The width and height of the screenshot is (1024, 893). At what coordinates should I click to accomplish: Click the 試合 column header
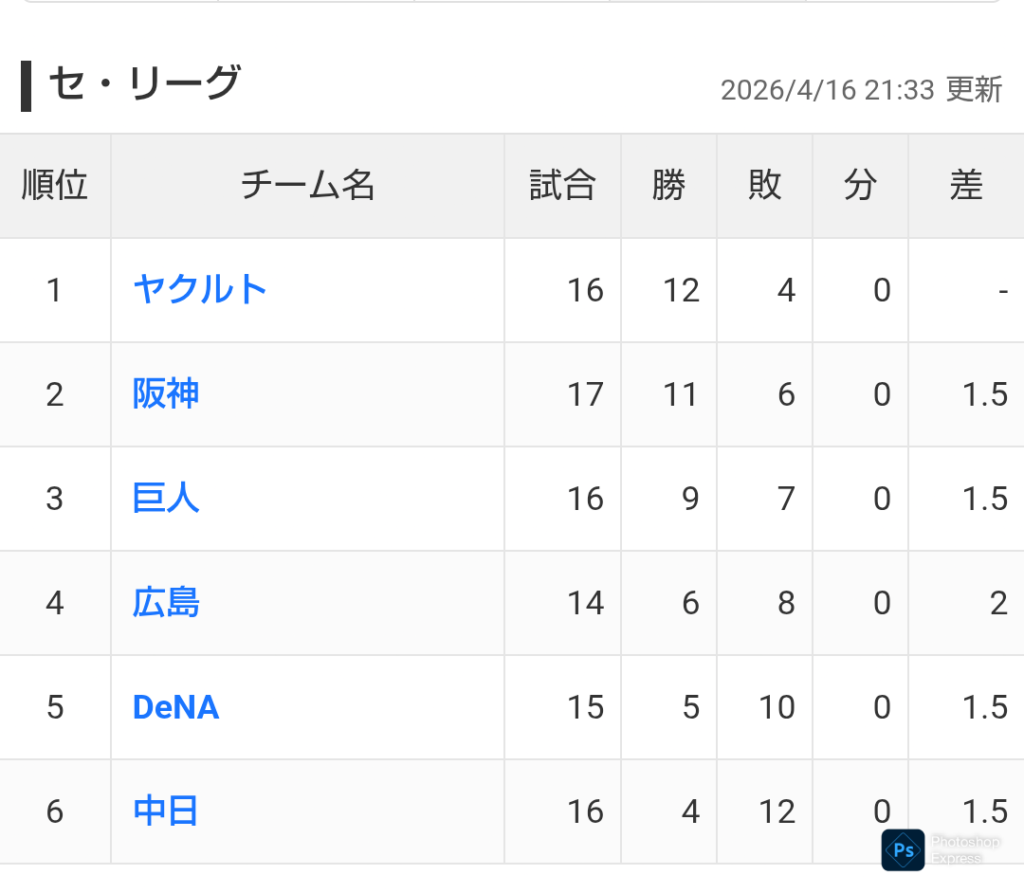(x=562, y=186)
